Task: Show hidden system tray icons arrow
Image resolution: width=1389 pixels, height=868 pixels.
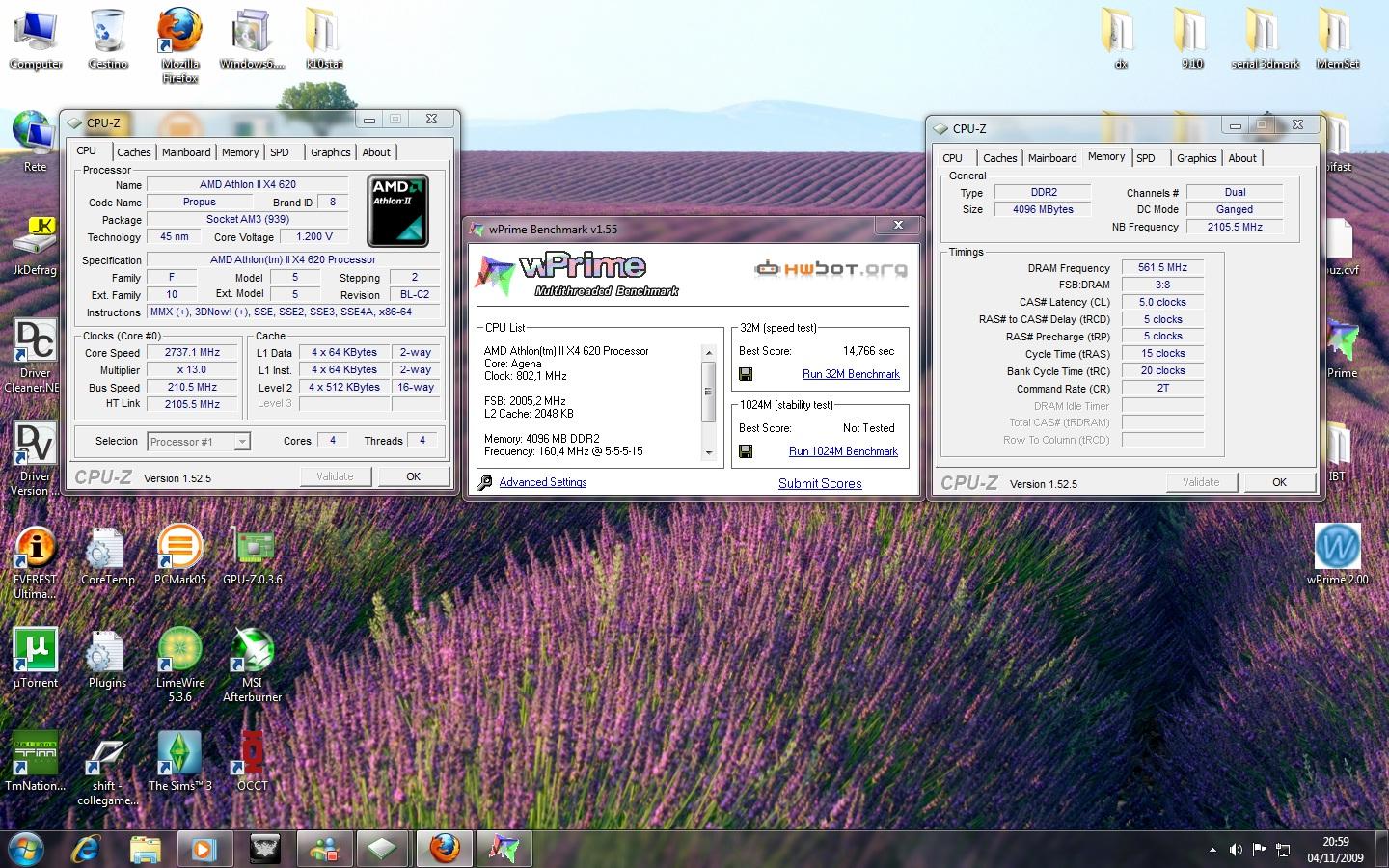Action: click(1212, 850)
